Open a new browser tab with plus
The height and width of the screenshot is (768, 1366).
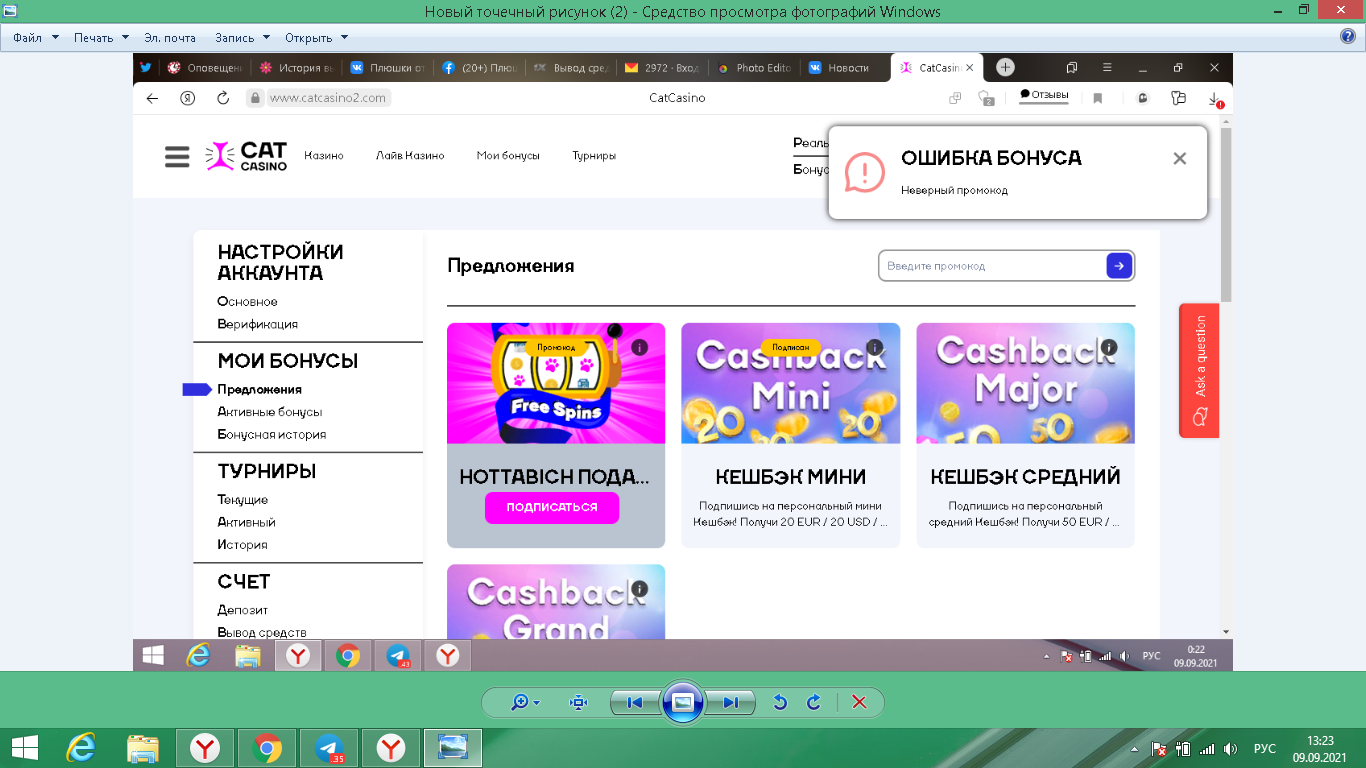(1005, 67)
